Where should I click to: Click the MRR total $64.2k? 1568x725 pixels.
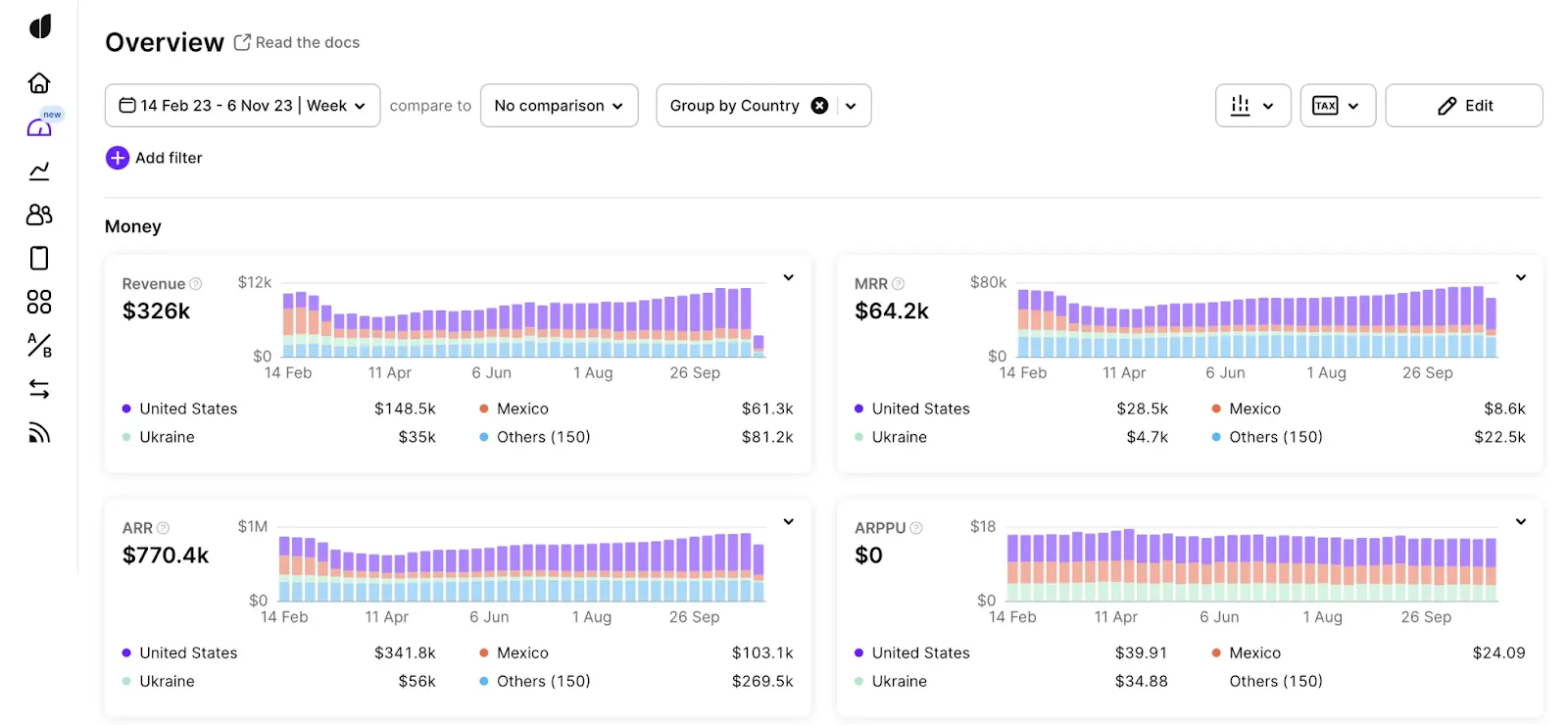coord(891,312)
